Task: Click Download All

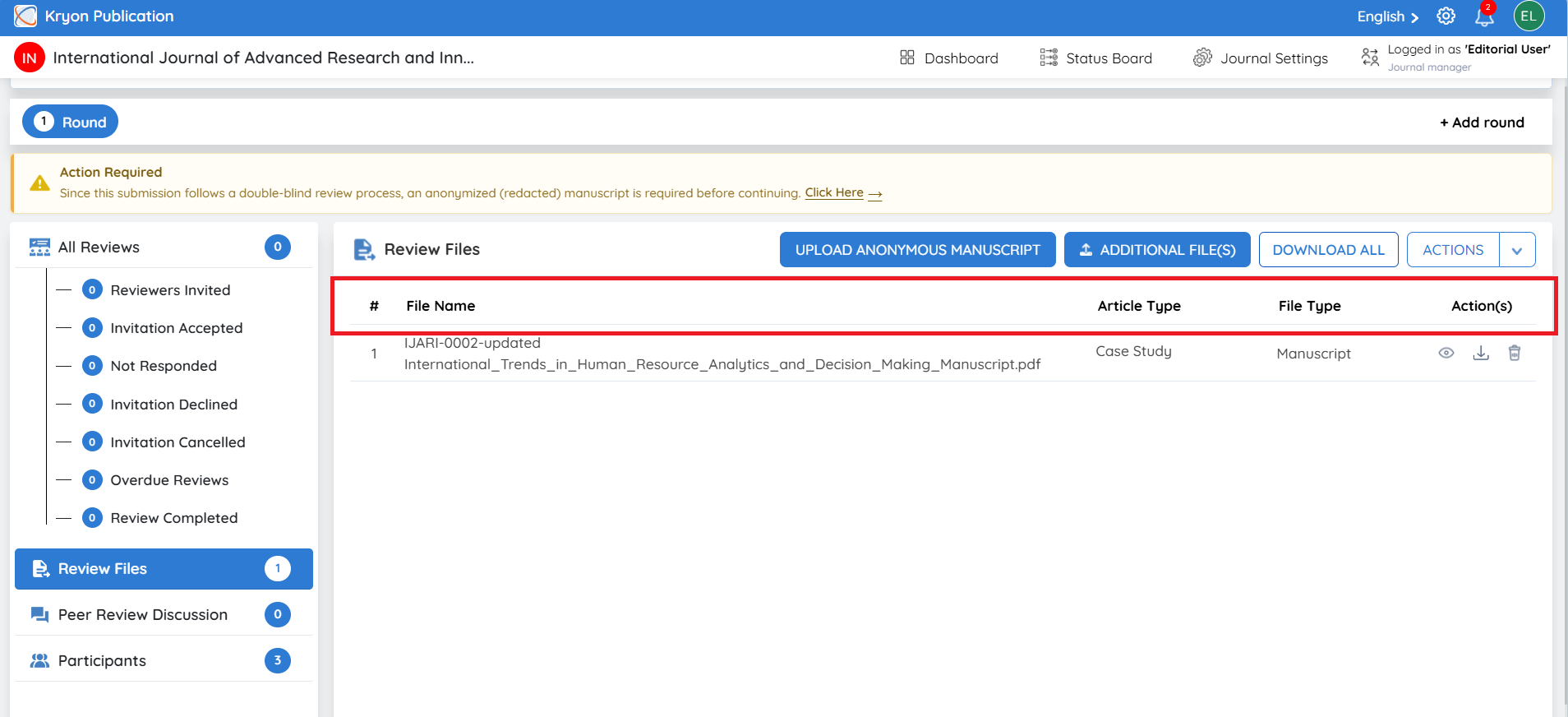Action: [x=1329, y=250]
